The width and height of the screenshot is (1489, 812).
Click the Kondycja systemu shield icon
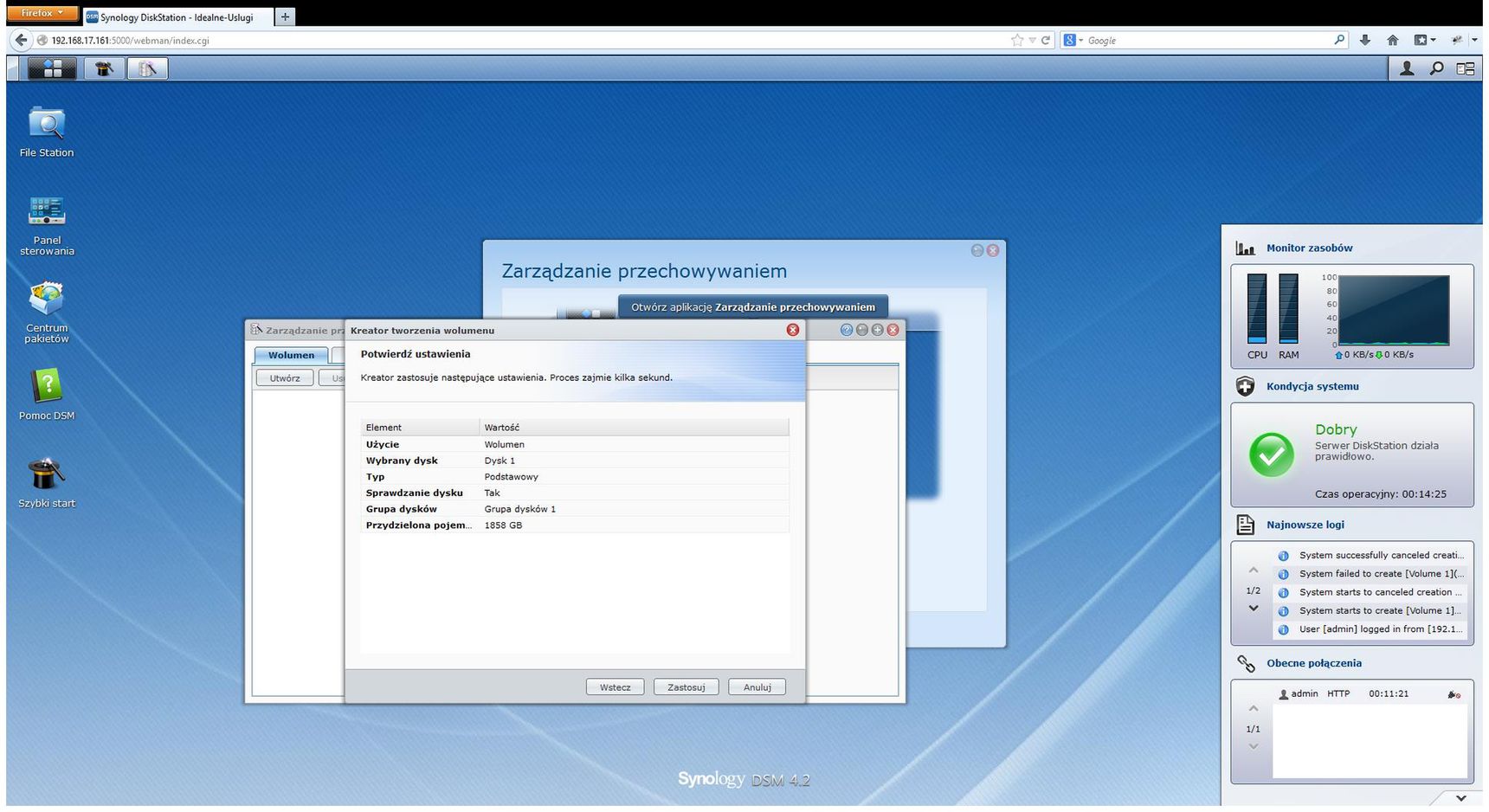[x=1245, y=387]
